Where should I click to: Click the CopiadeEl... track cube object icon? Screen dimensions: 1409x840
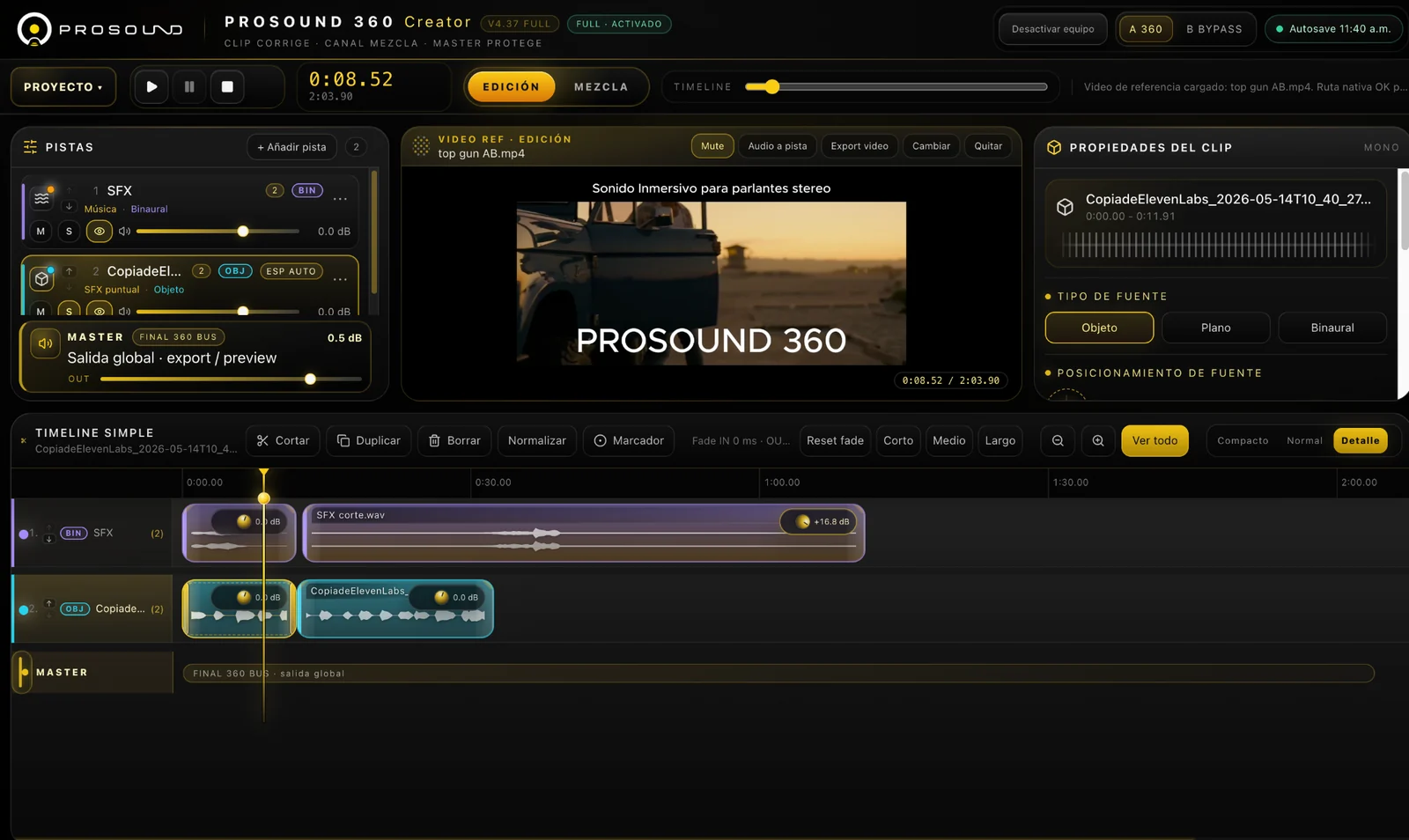41,278
